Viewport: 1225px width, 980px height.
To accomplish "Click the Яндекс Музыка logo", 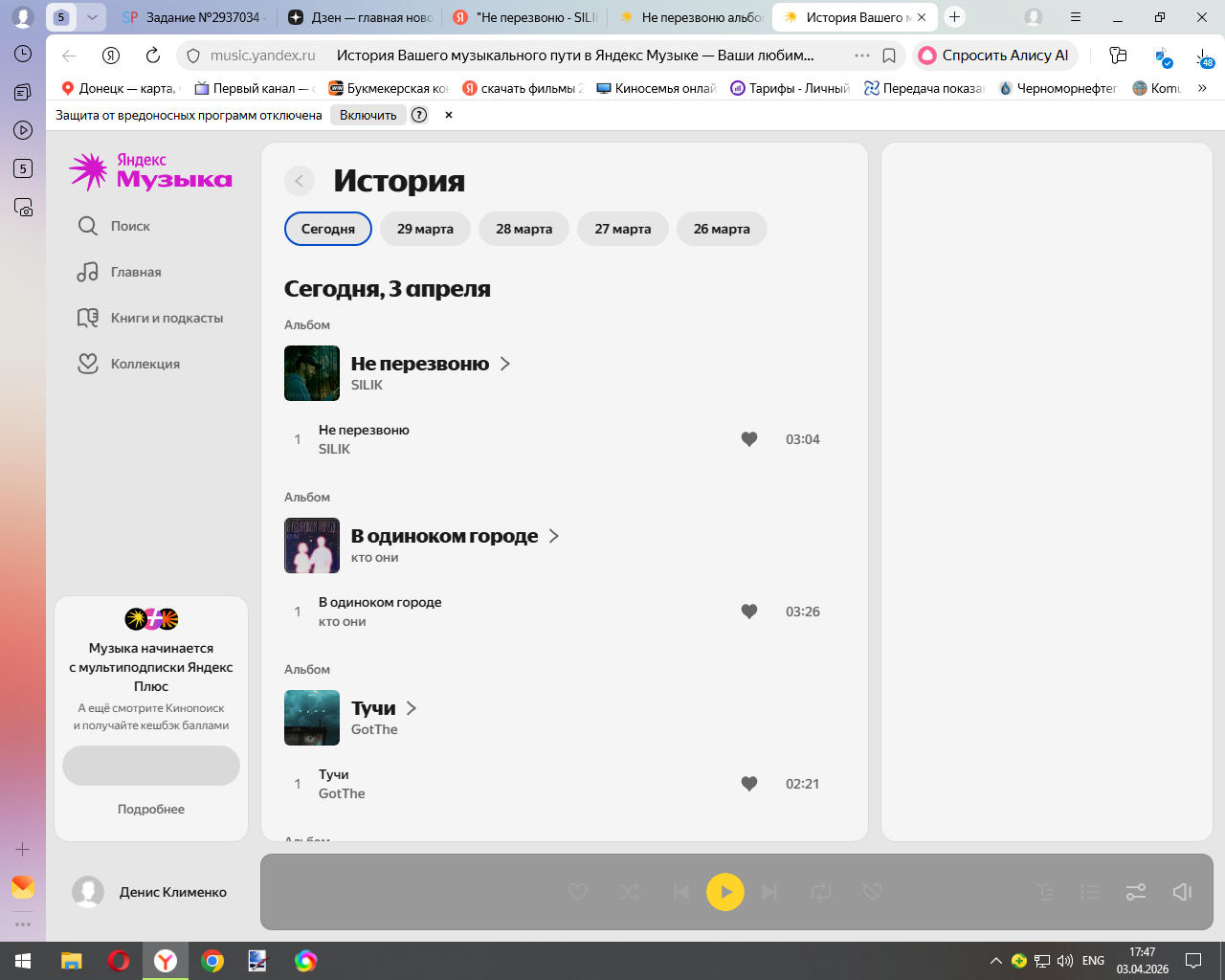I will pos(151,171).
